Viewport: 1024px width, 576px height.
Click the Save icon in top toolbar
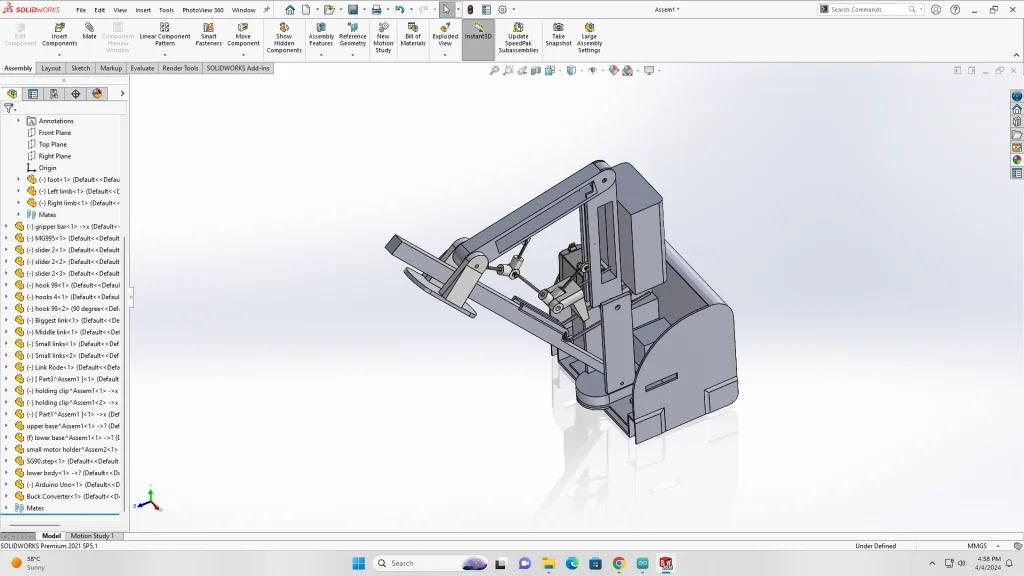[x=353, y=9]
